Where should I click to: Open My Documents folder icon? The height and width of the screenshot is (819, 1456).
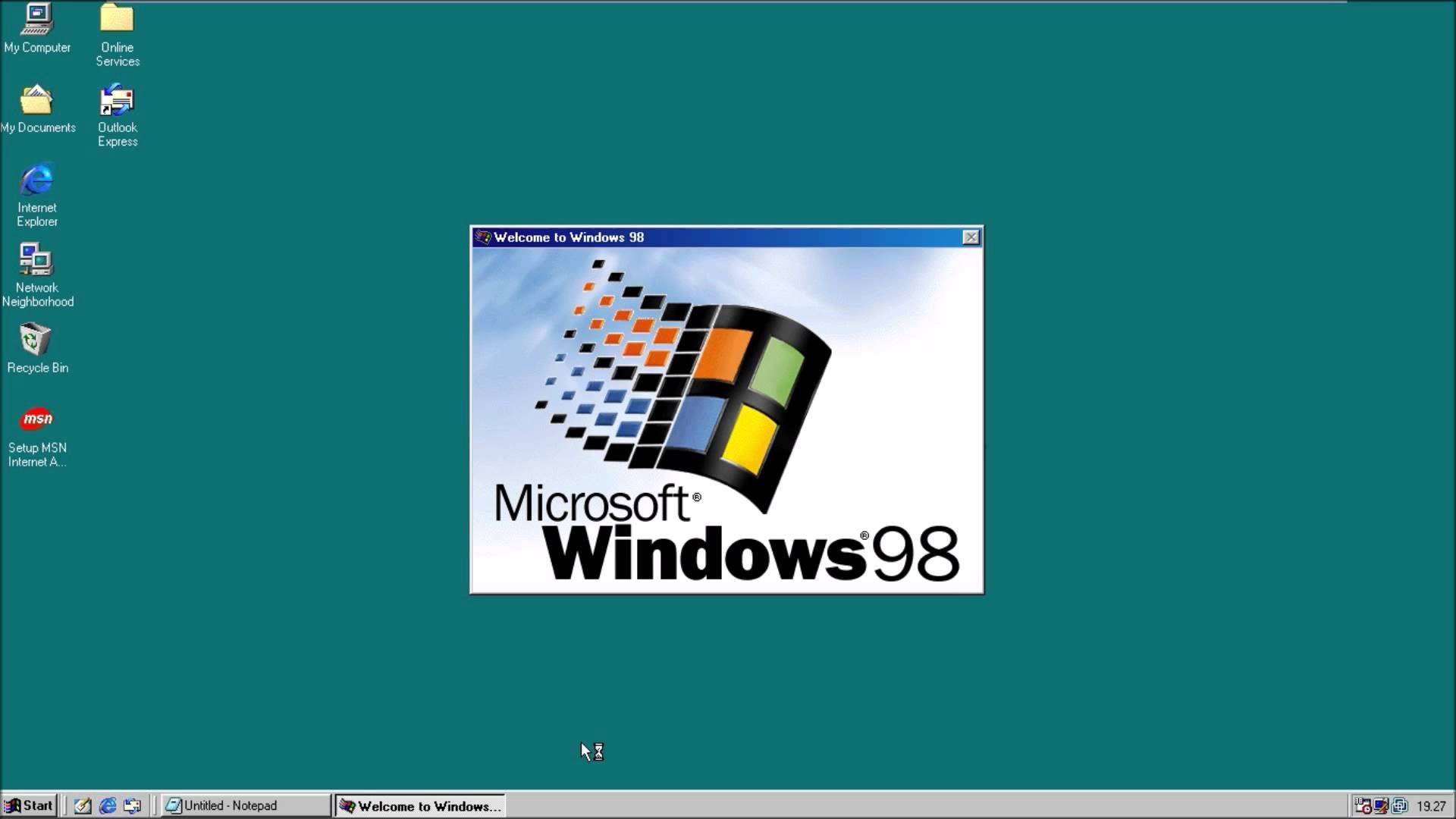pos(36,99)
